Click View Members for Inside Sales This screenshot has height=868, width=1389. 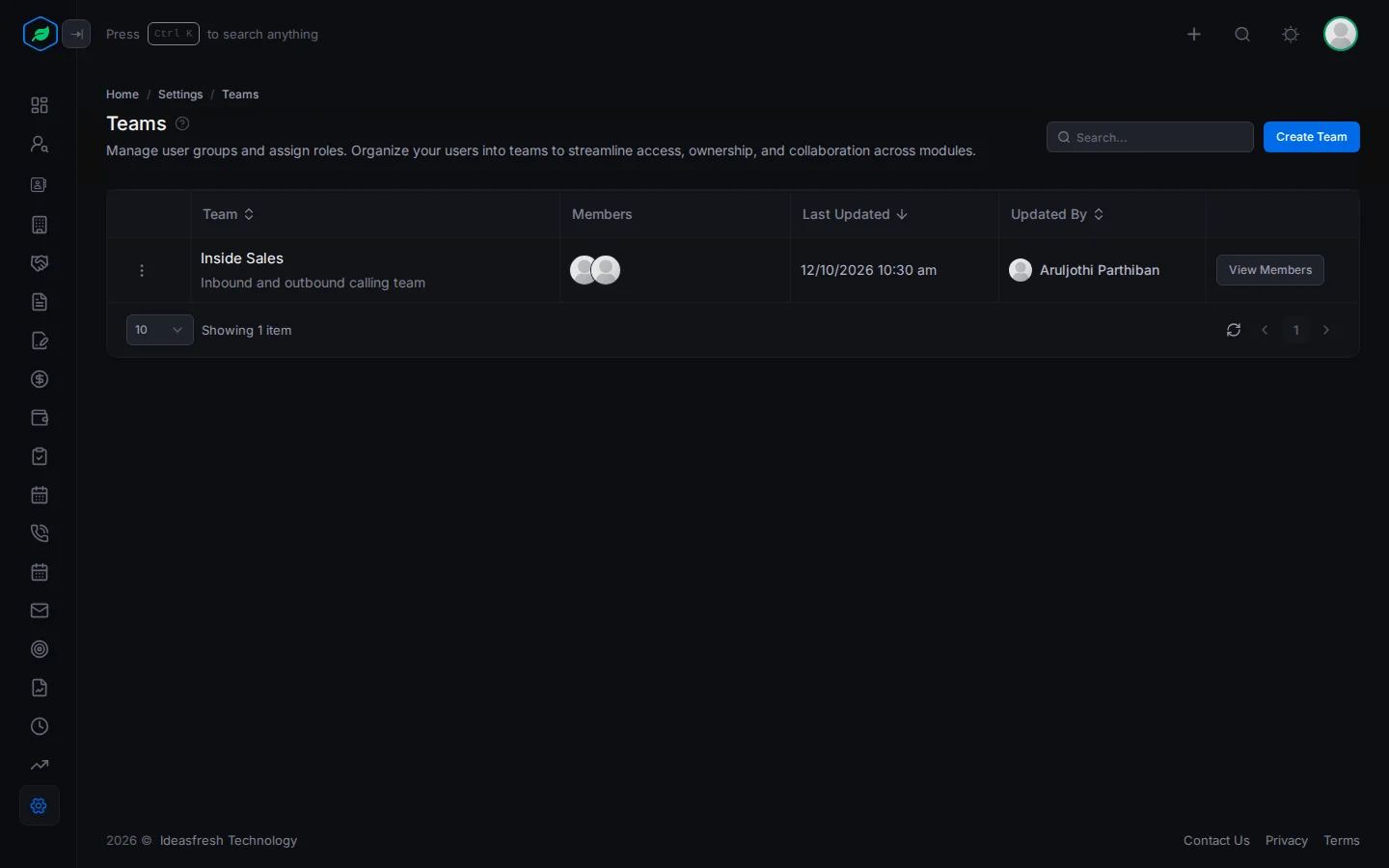pyautogui.click(x=1270, y=270)
